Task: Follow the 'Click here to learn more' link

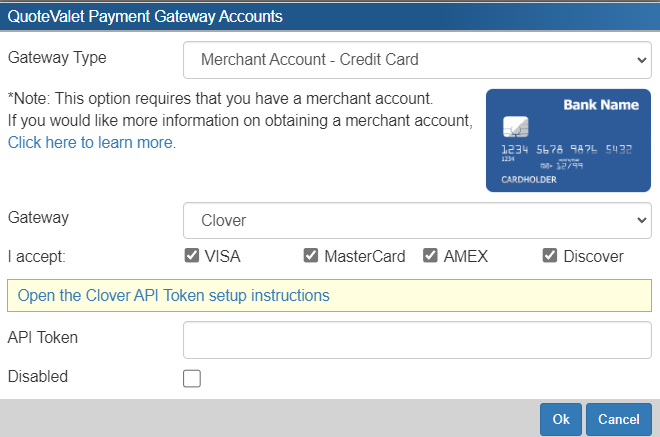Action: point(92,142)
